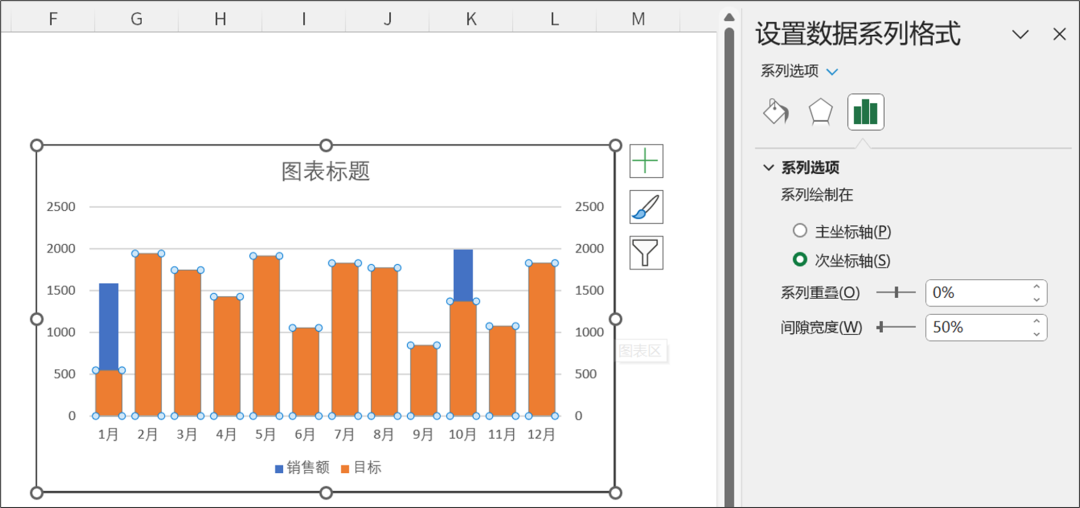
Task: Select the 主坐标轴 radio button
Action: (800, 231)
